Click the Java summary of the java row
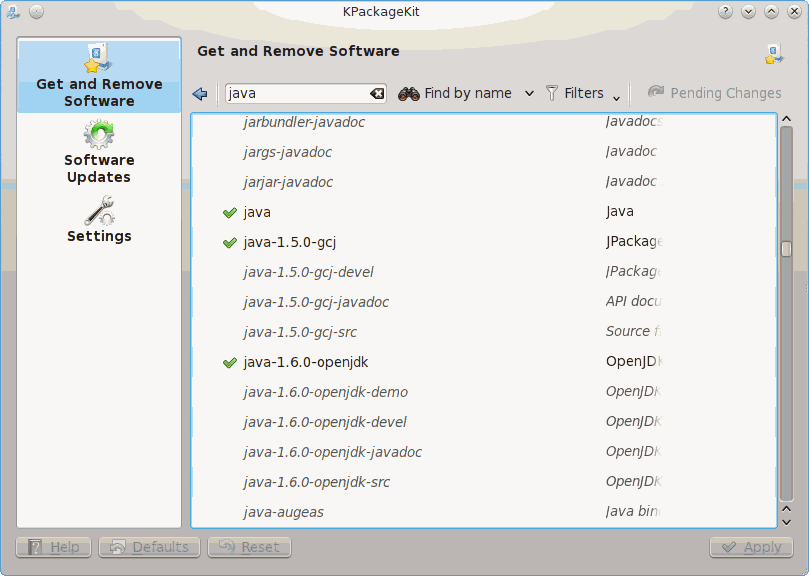Image resolution: width=809 pixels, height=576 pixels. click(x=620, y=211)
